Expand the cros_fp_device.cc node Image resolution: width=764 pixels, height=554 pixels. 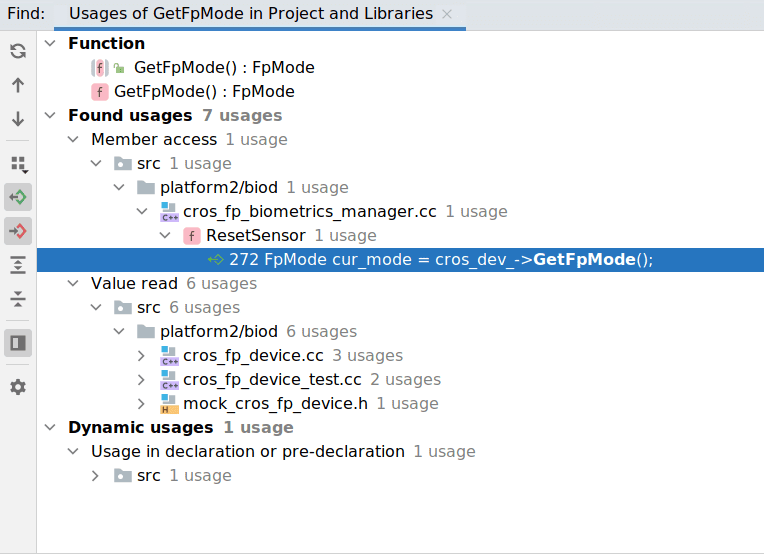click(142, 356)
